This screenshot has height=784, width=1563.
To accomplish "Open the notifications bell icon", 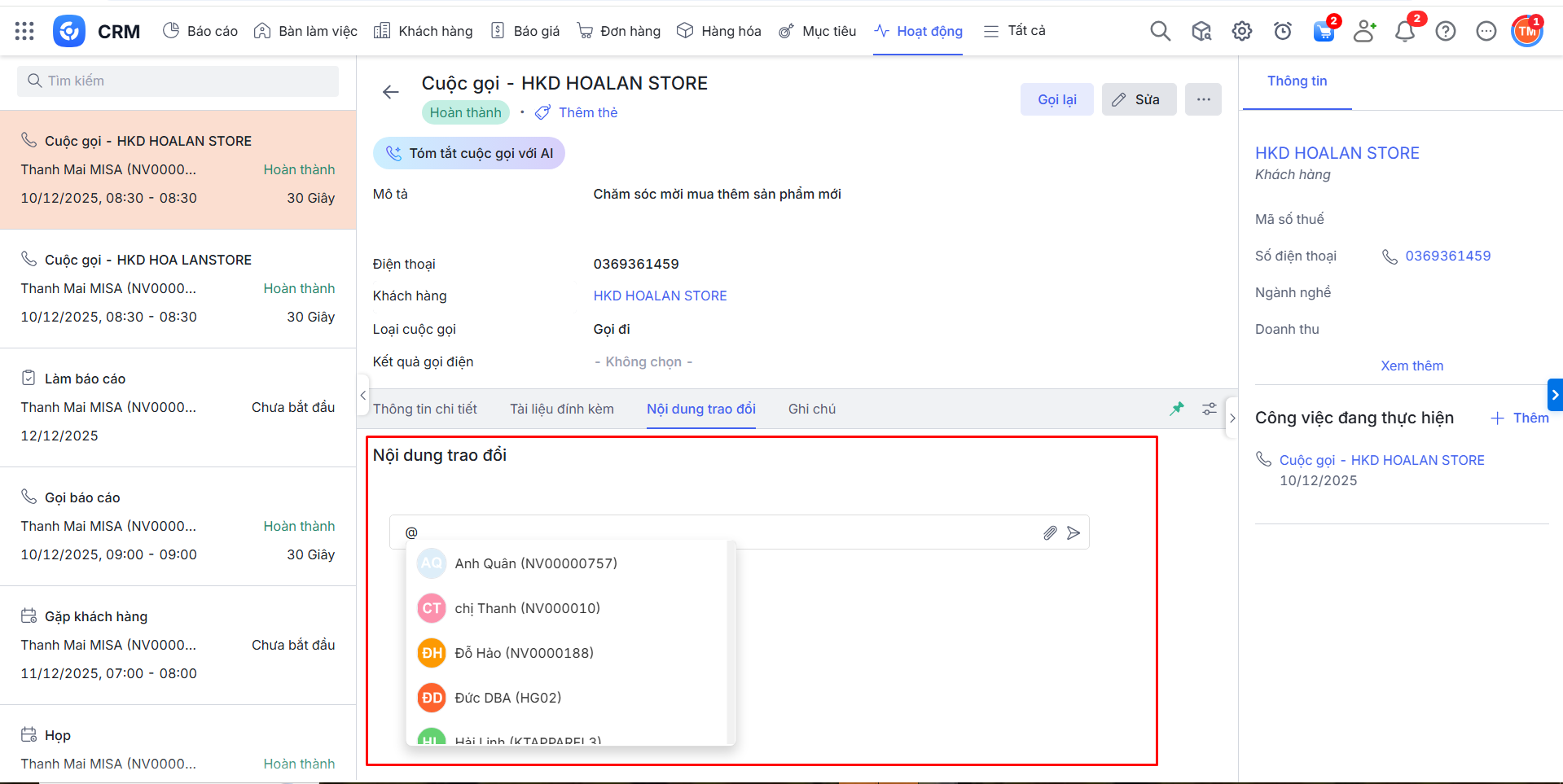I will (1404, 32).
